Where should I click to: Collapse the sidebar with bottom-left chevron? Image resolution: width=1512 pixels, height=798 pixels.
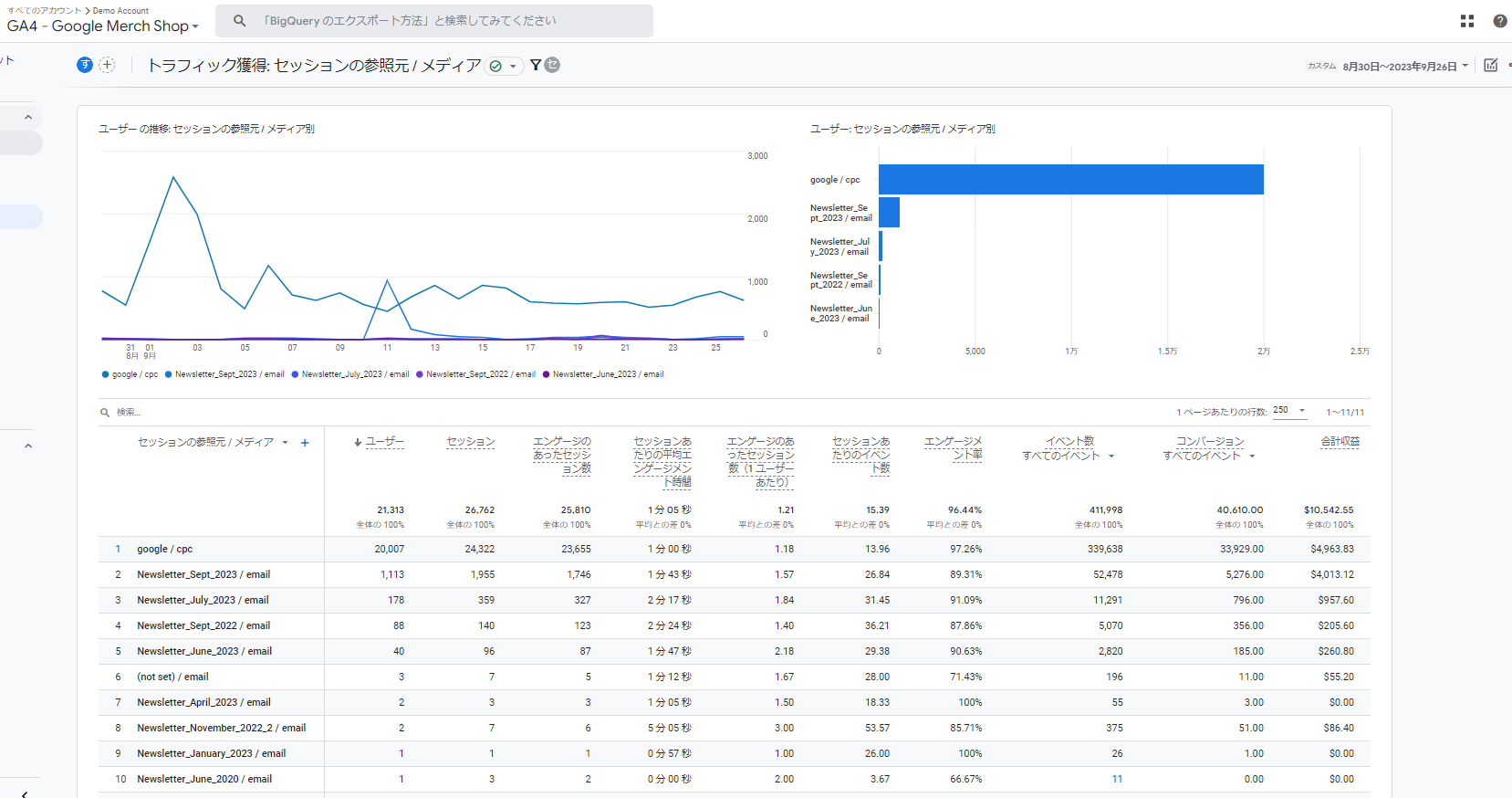pyautogui.click(x=25, y=793)
